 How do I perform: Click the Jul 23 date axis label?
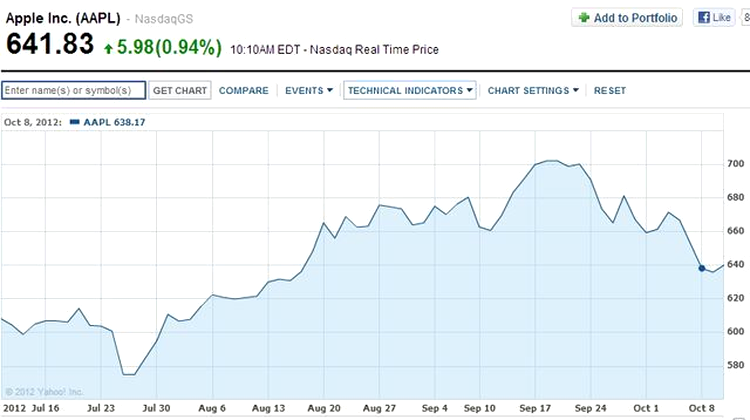[x=101, y=409]
